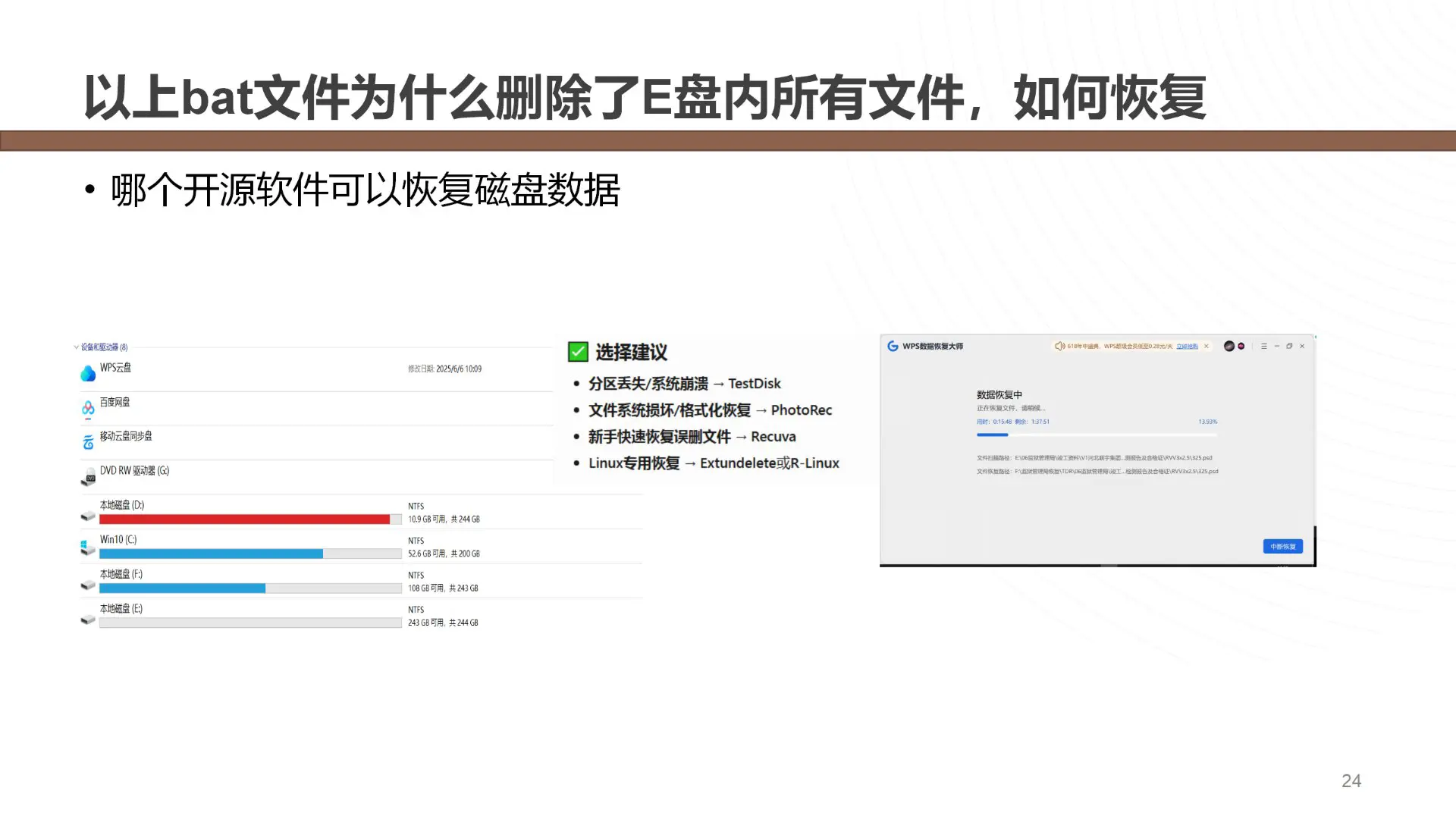Select the 本地磁盘 (F:) drive entry
The image size is (1456, 819).
pos(121,574)
